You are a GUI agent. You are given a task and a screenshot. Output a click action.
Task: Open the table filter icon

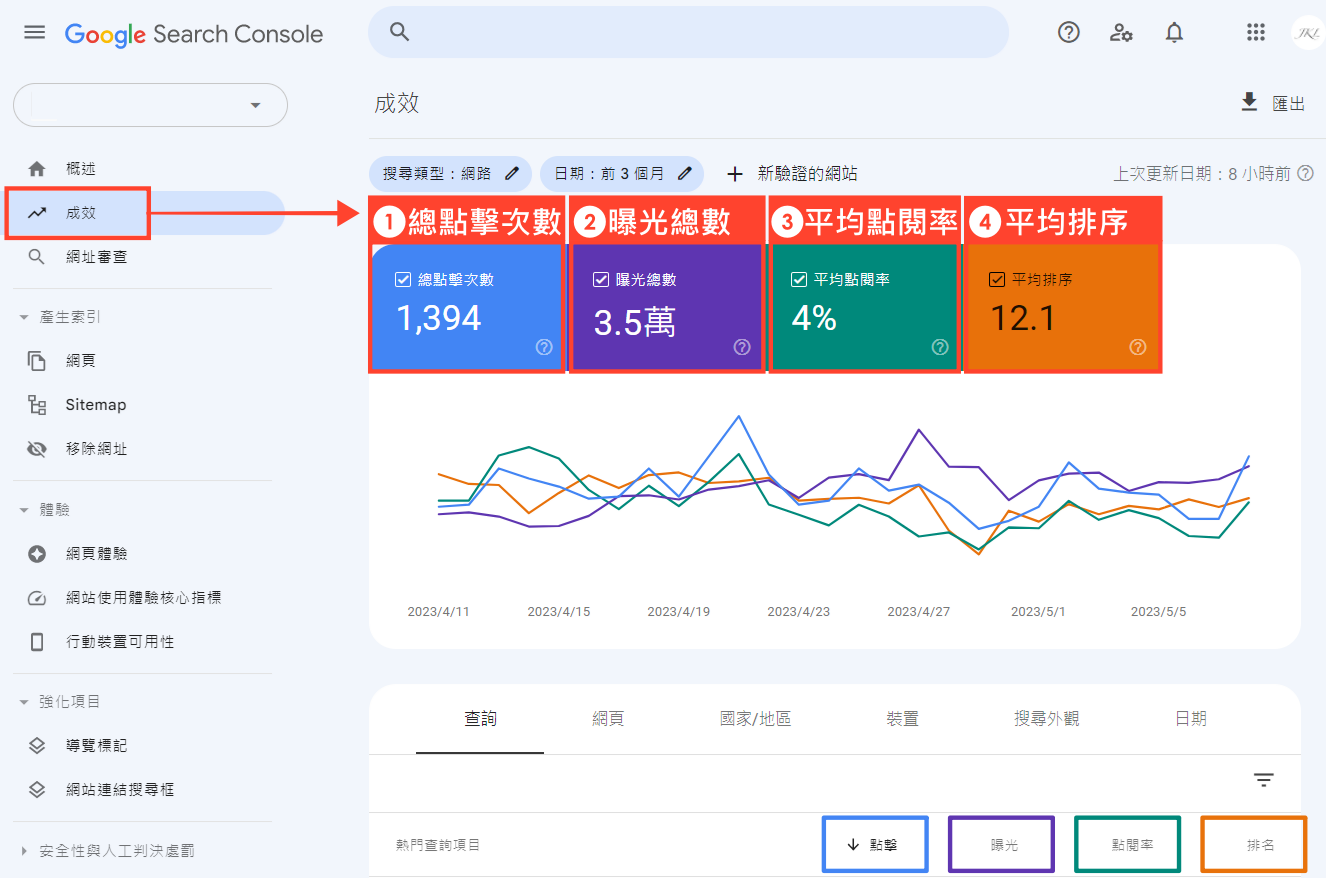(x=1264, y=780)
